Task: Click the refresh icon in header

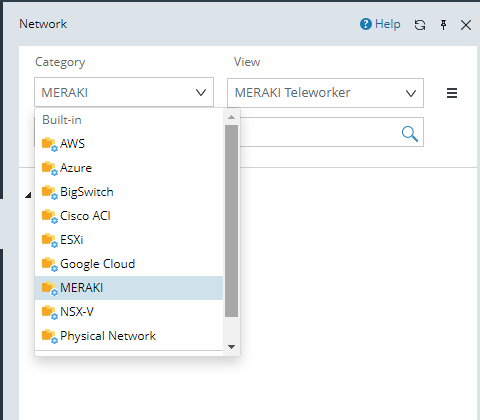Action: click(x=420, y=25)
